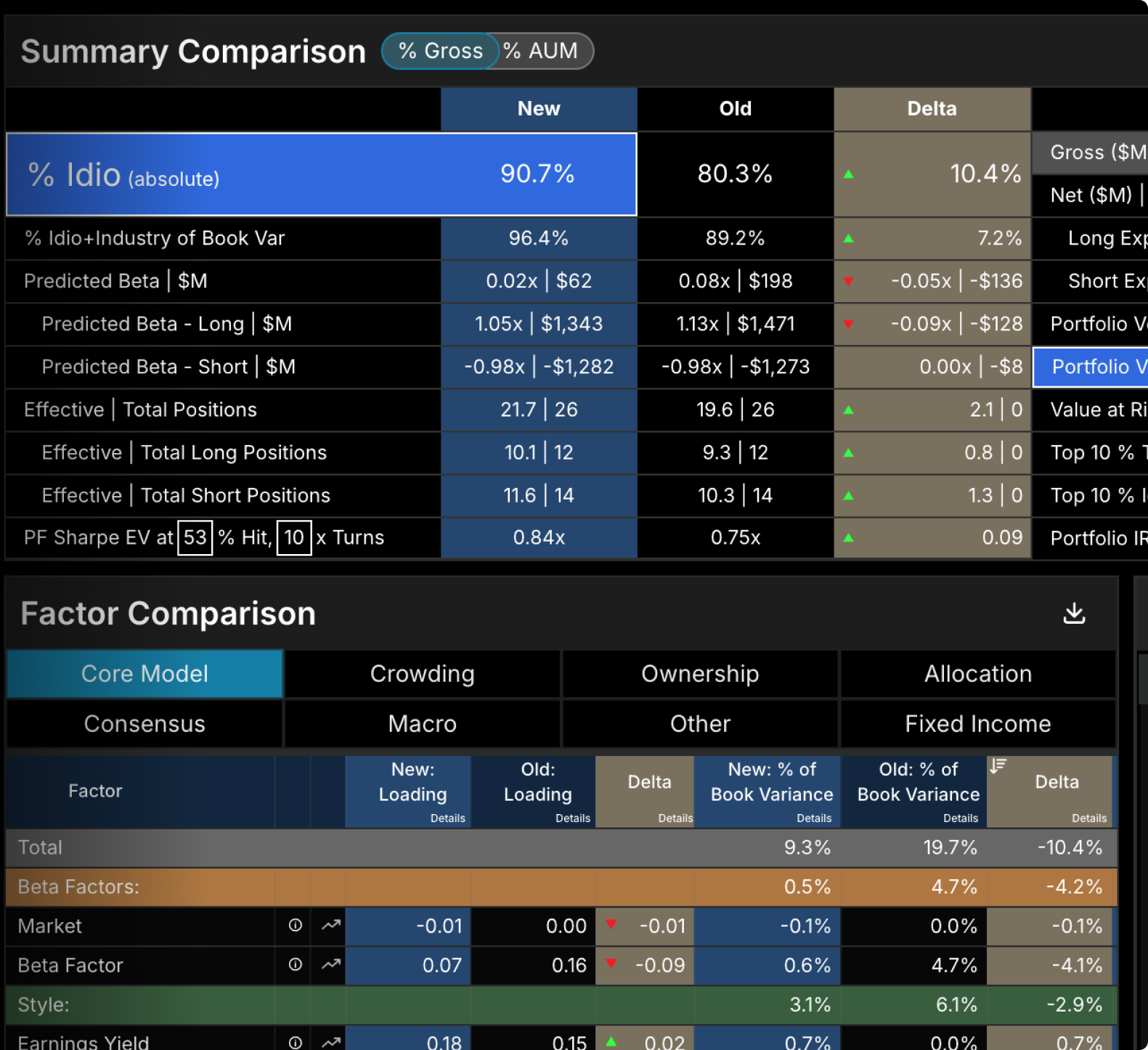Open Details under variance Delta column
The width and height of the screenshot is (1148, 1050).
(x=1089, y=818)
